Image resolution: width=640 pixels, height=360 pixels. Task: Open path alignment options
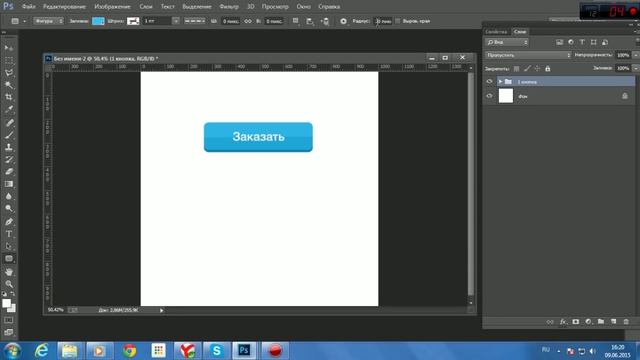310,21
